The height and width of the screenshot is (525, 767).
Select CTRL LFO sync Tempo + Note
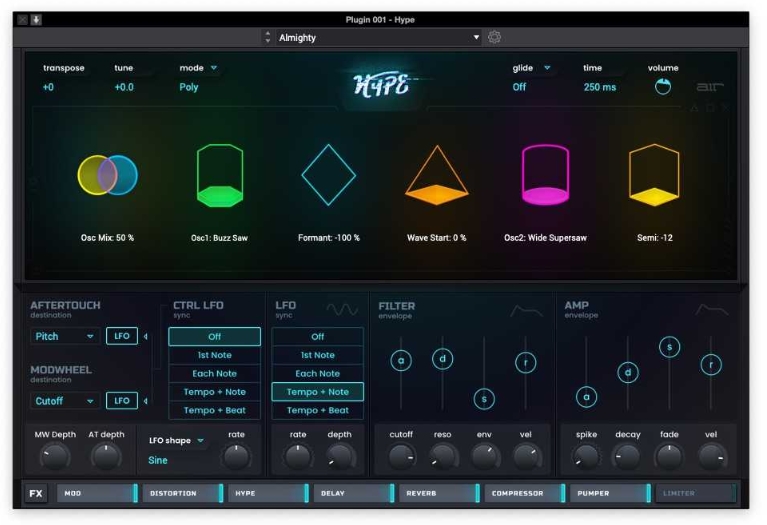(214, 392)
